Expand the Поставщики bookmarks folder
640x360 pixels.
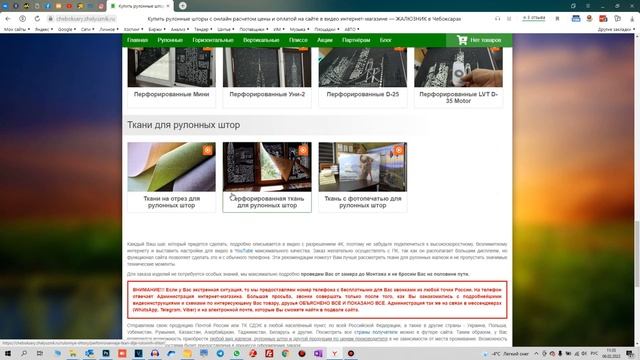point(253,29)
